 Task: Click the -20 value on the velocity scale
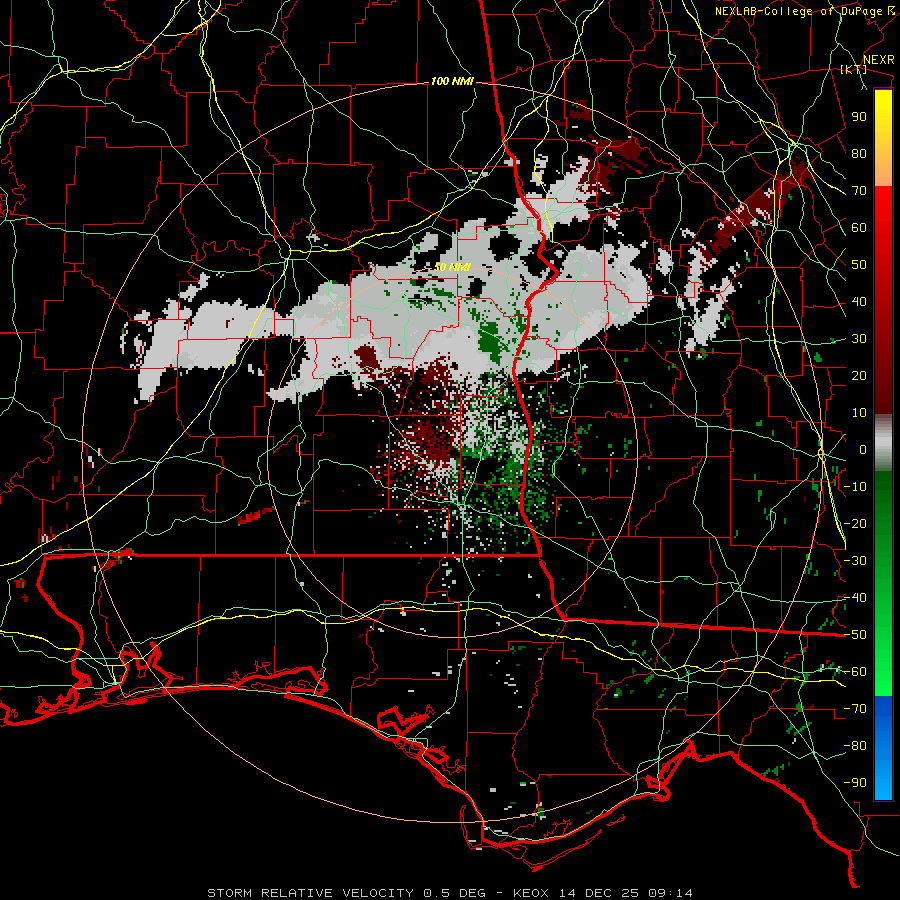[855, 523]
